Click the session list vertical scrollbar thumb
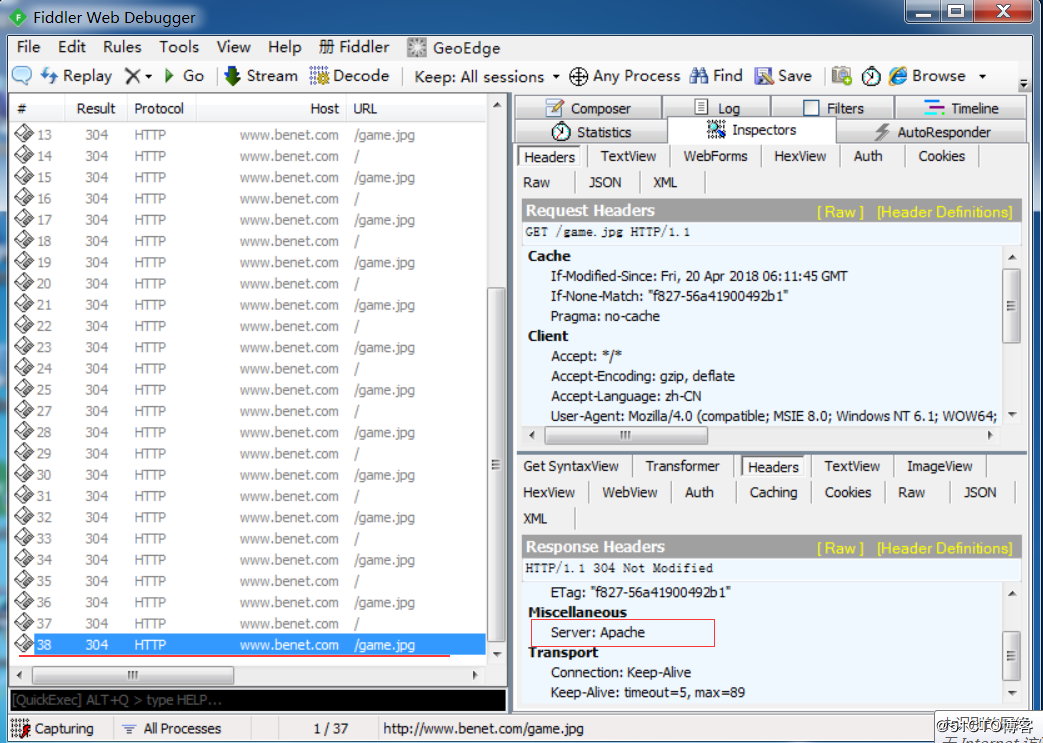 click(x=496, y=464)
